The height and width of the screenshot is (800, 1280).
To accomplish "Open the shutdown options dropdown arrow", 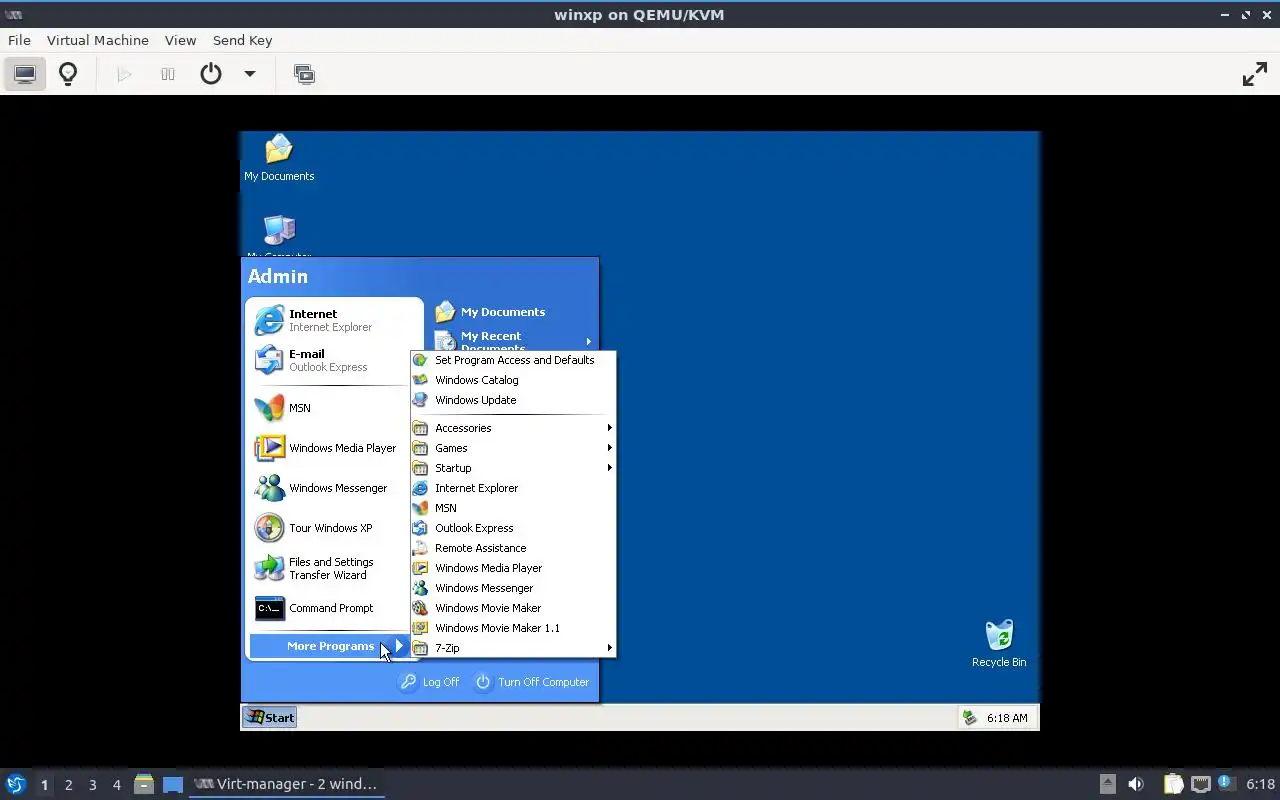I will click(250, 74).
